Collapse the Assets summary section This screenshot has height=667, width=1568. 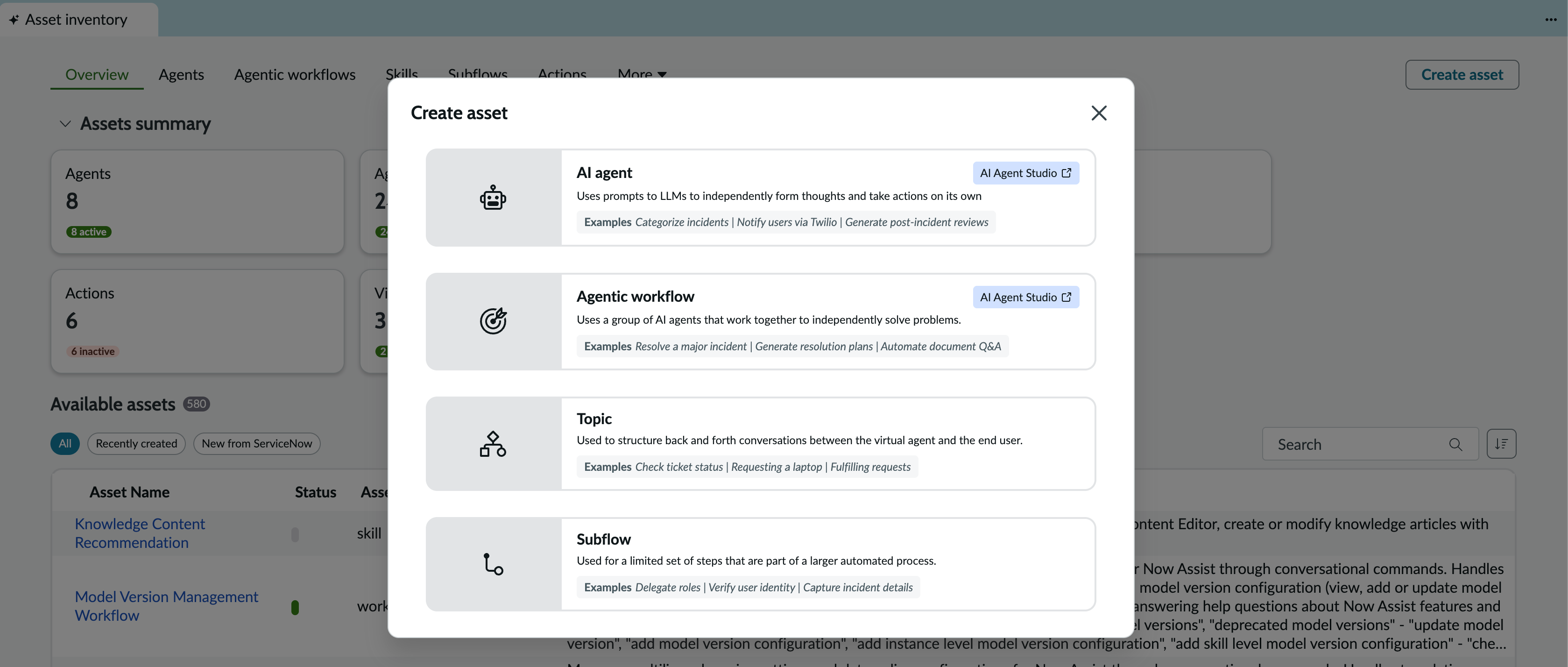[65, 124]
